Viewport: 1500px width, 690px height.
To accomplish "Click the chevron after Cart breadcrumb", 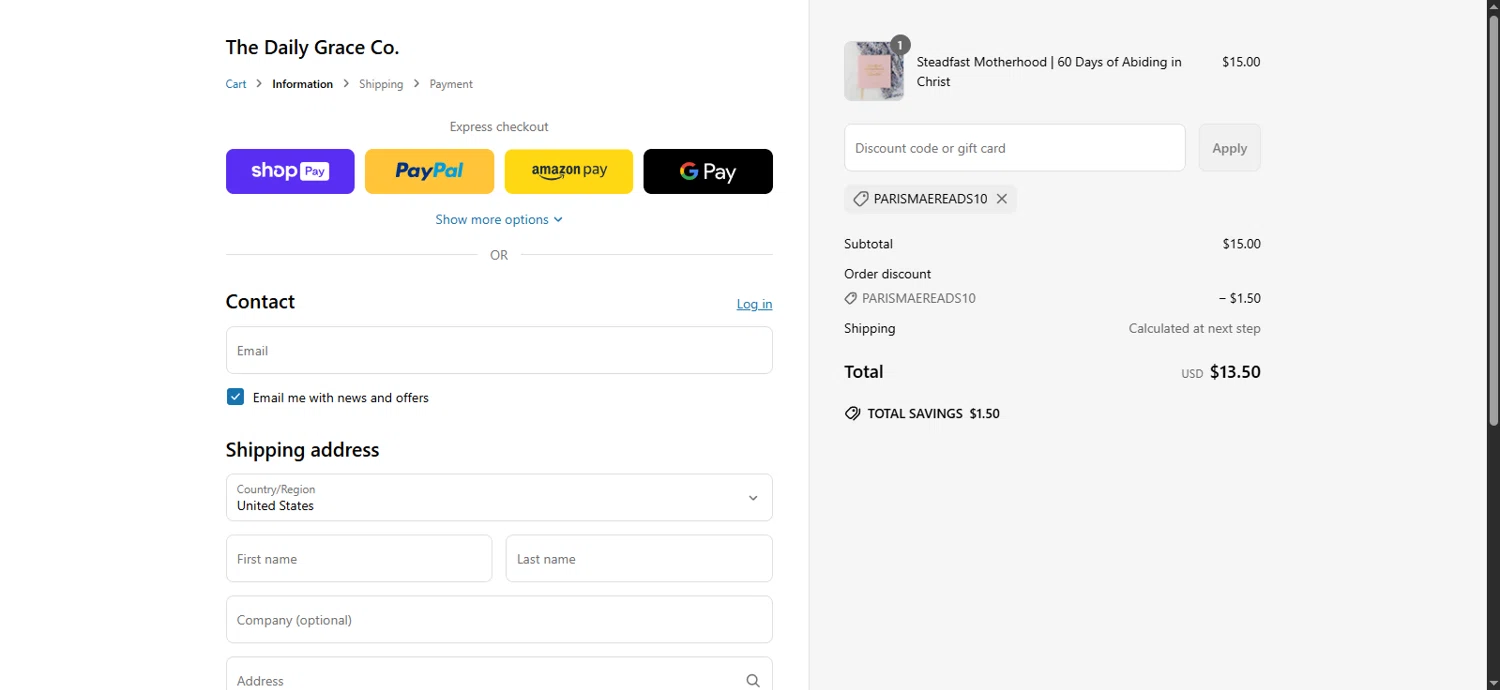I will tap(259, 84).
